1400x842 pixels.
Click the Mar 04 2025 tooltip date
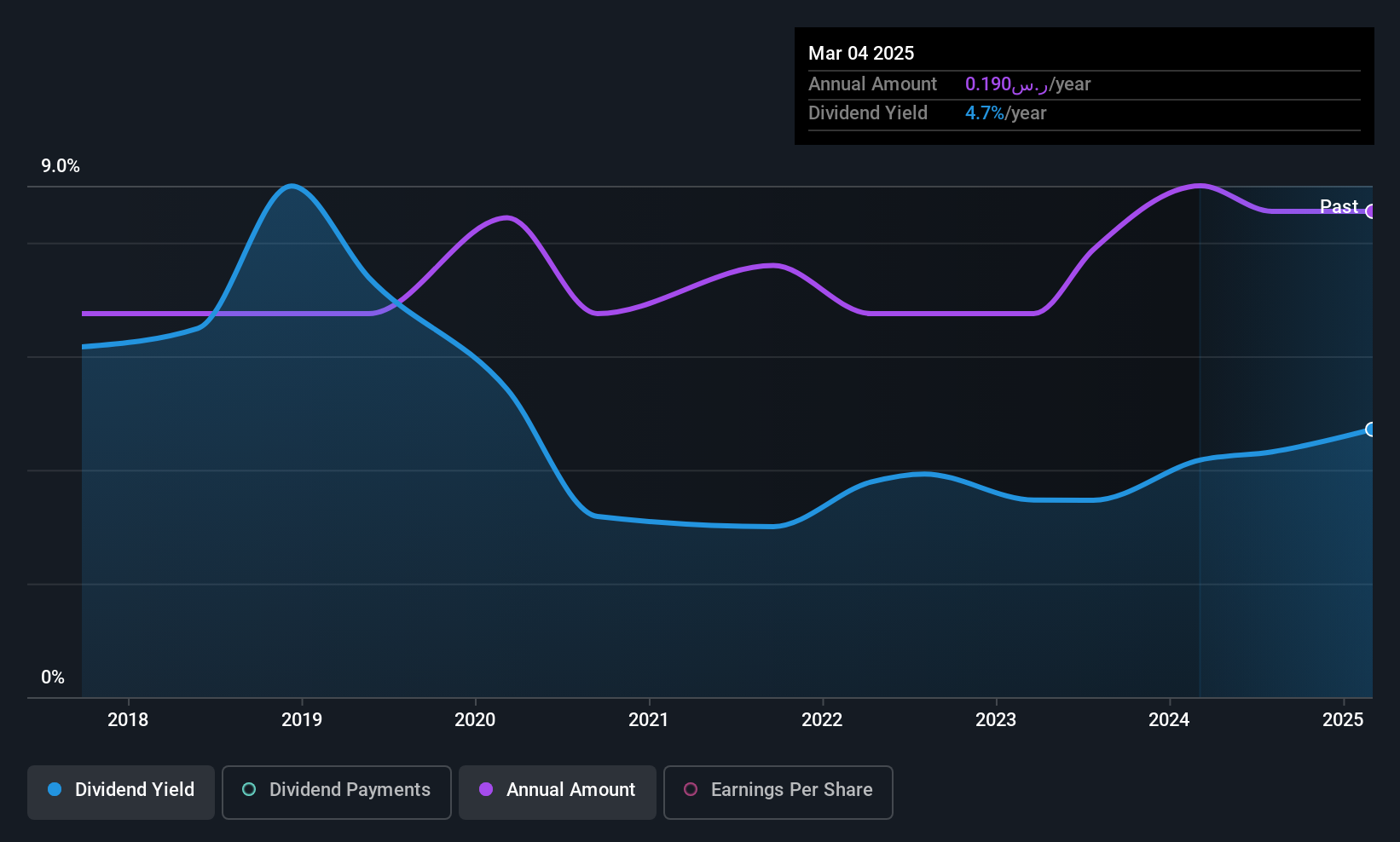tap(861, 53)
